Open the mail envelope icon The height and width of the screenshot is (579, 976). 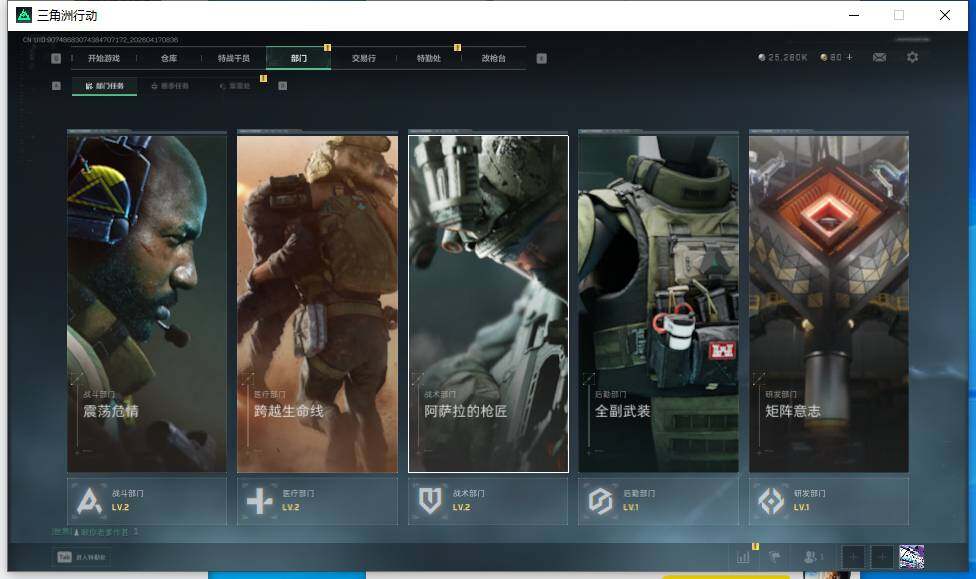[880, 57]
